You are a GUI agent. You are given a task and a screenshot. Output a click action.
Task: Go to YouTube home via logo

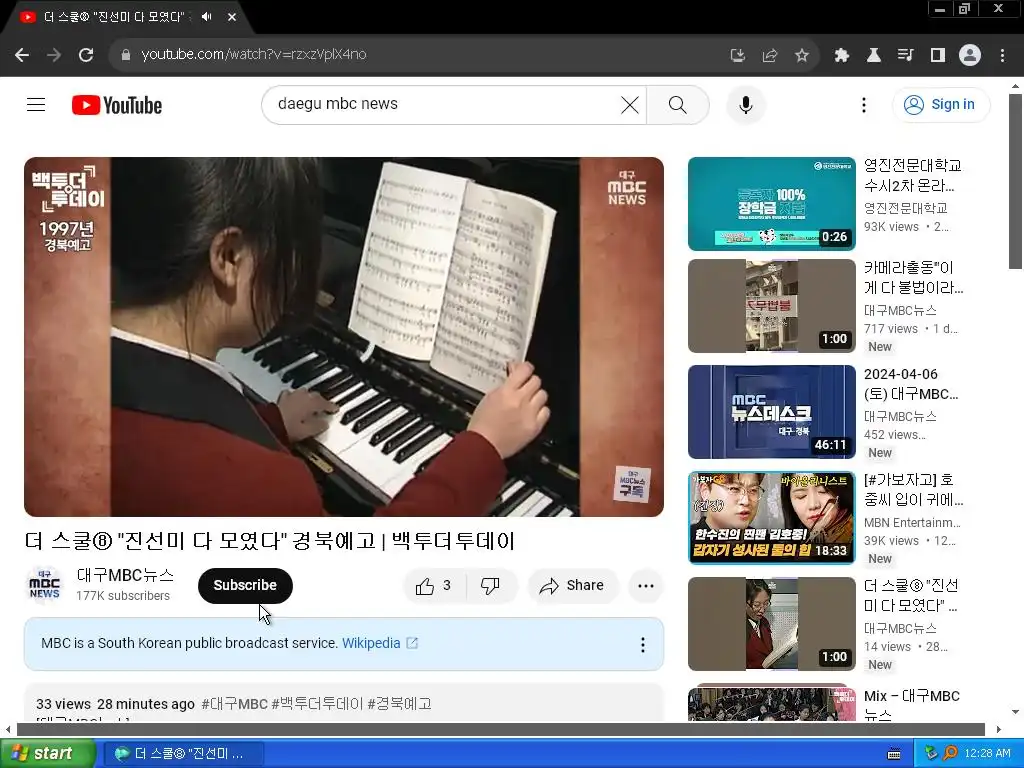(117, 104)
